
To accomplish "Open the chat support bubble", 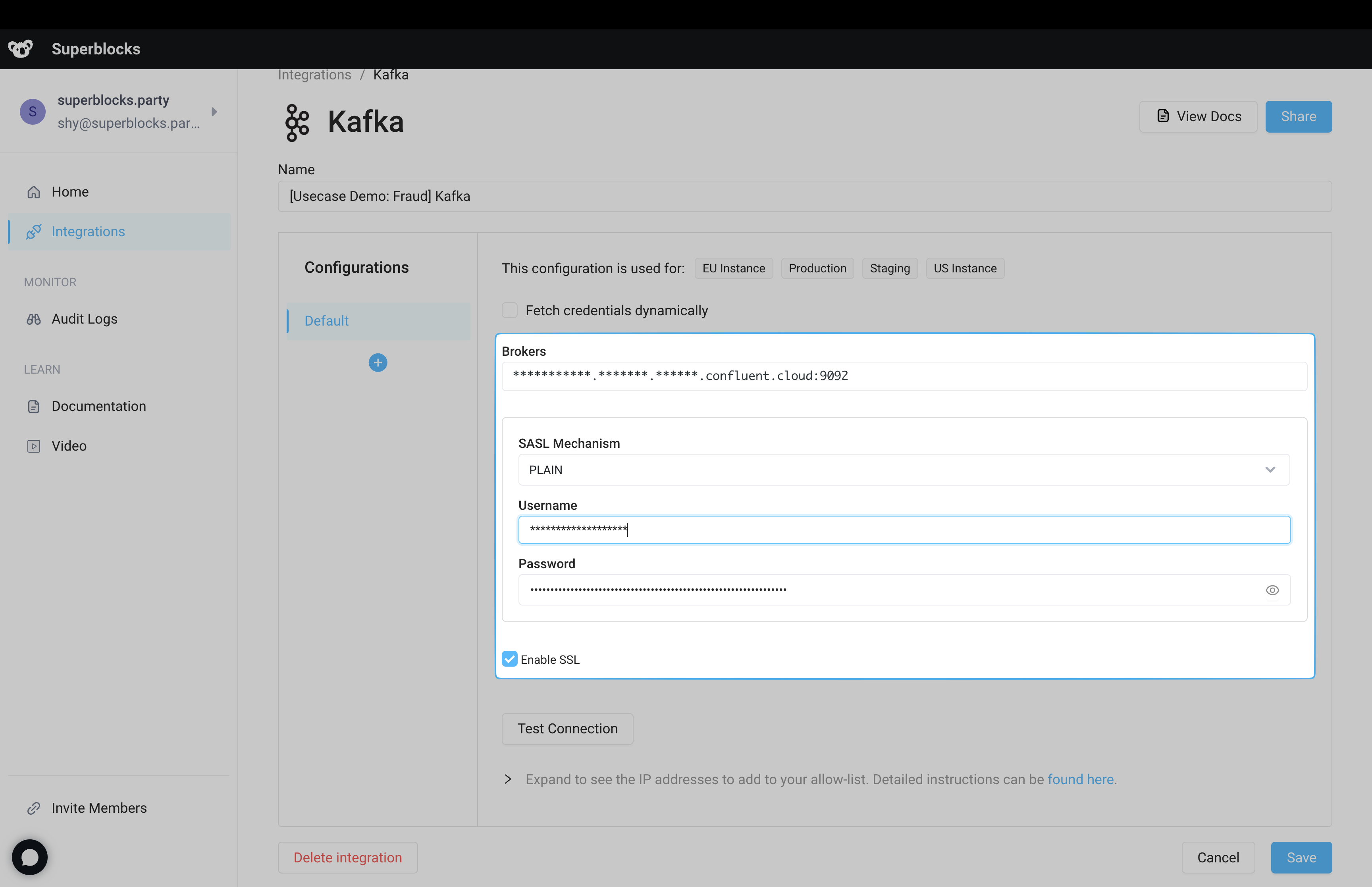I will [x=29, y=857].
